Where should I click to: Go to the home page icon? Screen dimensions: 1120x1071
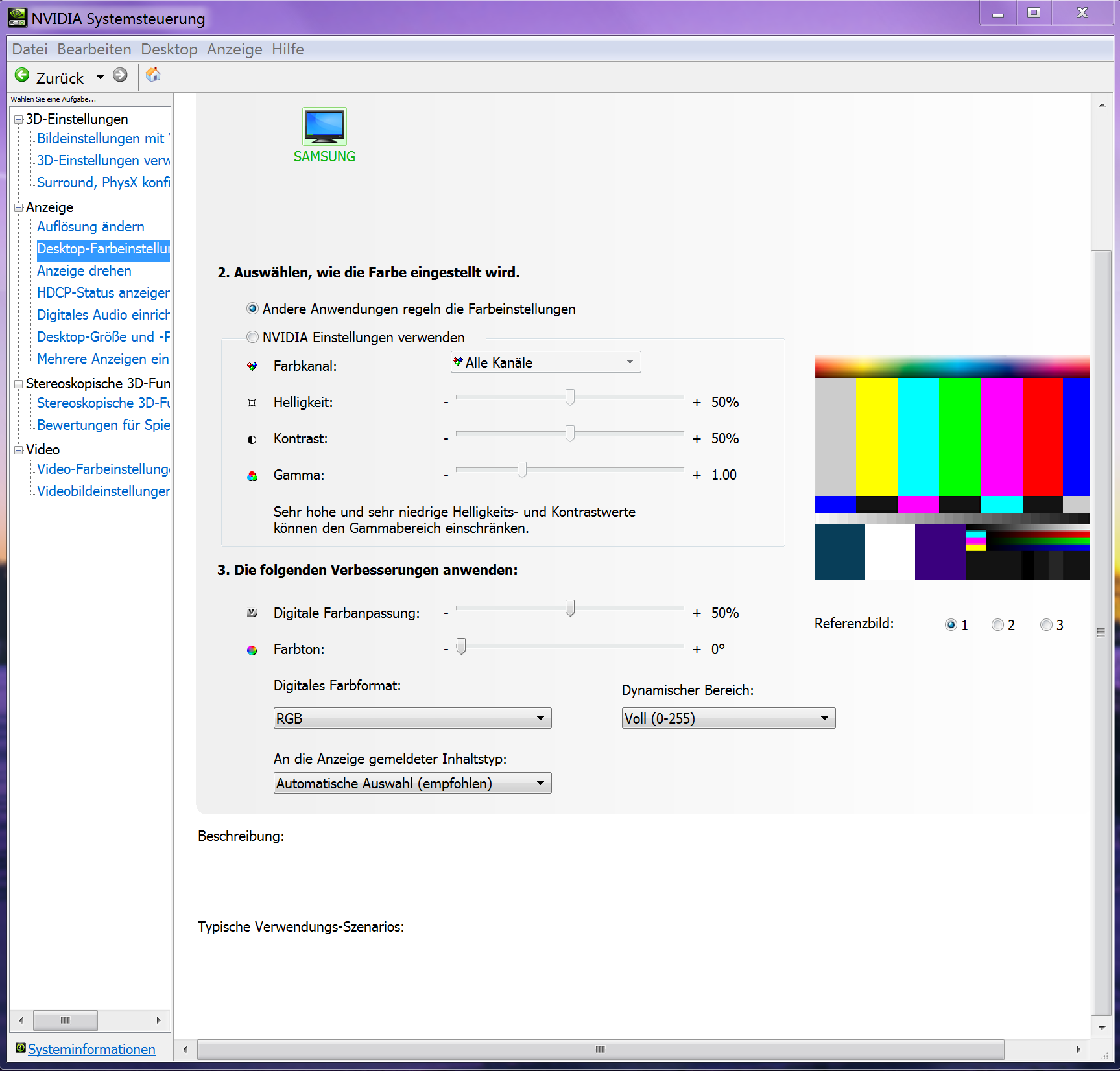tap(153, 75)
